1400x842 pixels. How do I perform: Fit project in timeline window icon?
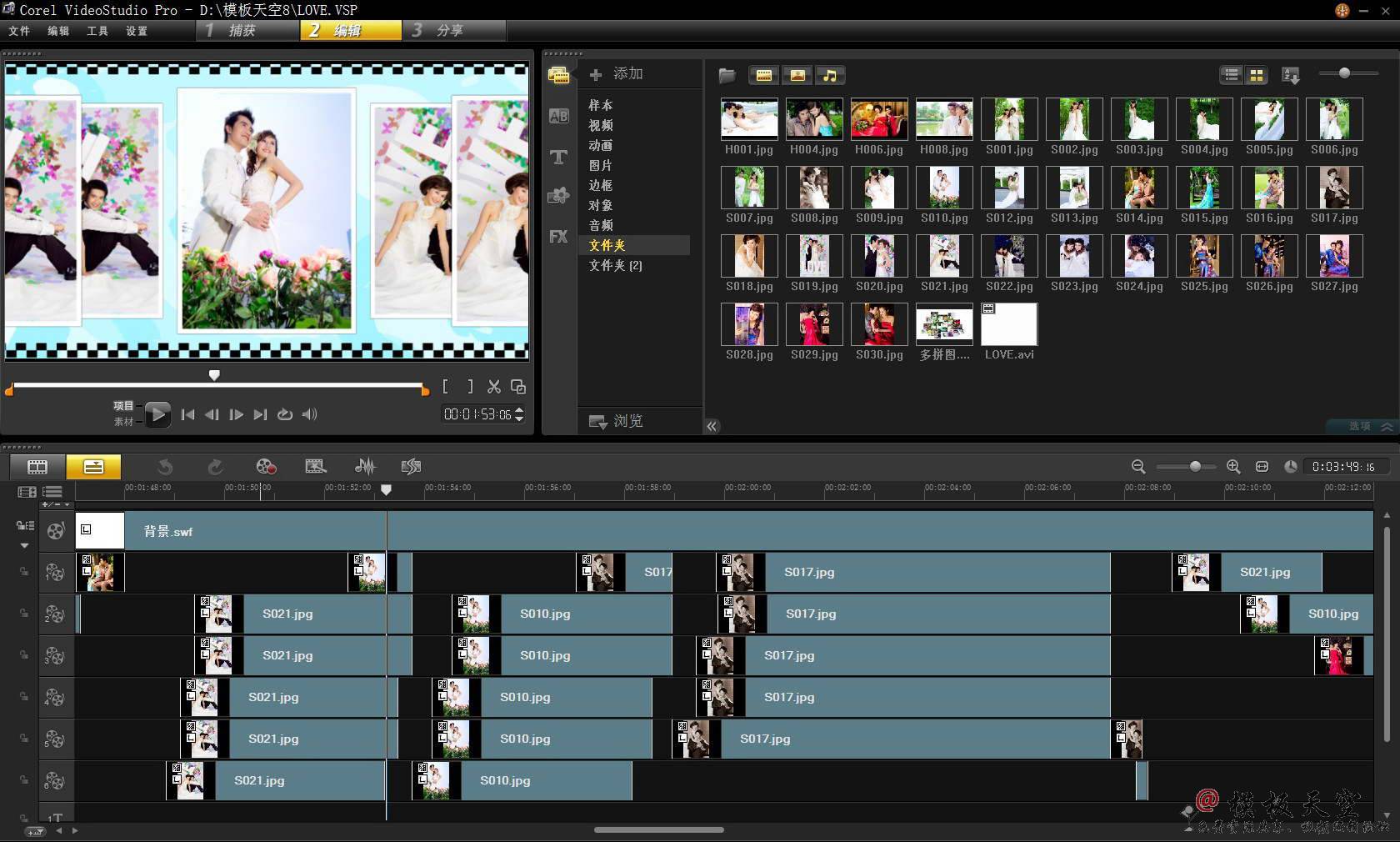pos(1262,467)
